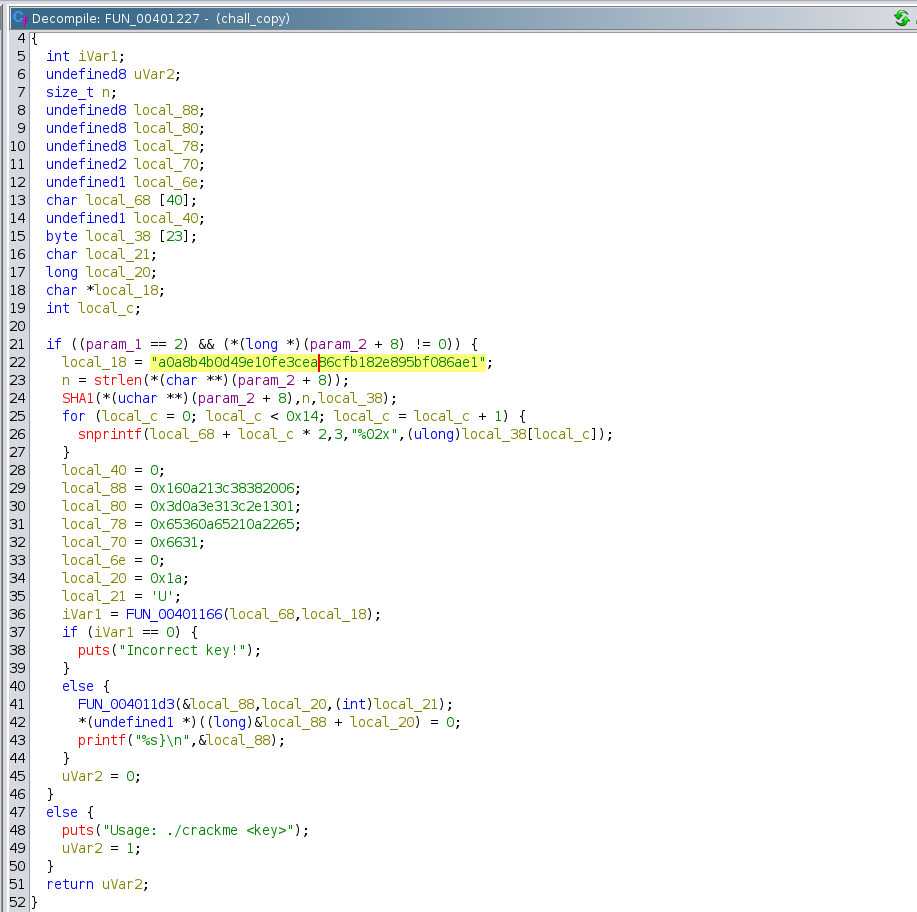Click the 0x1a value assigned to local_20

coord(166,579)
